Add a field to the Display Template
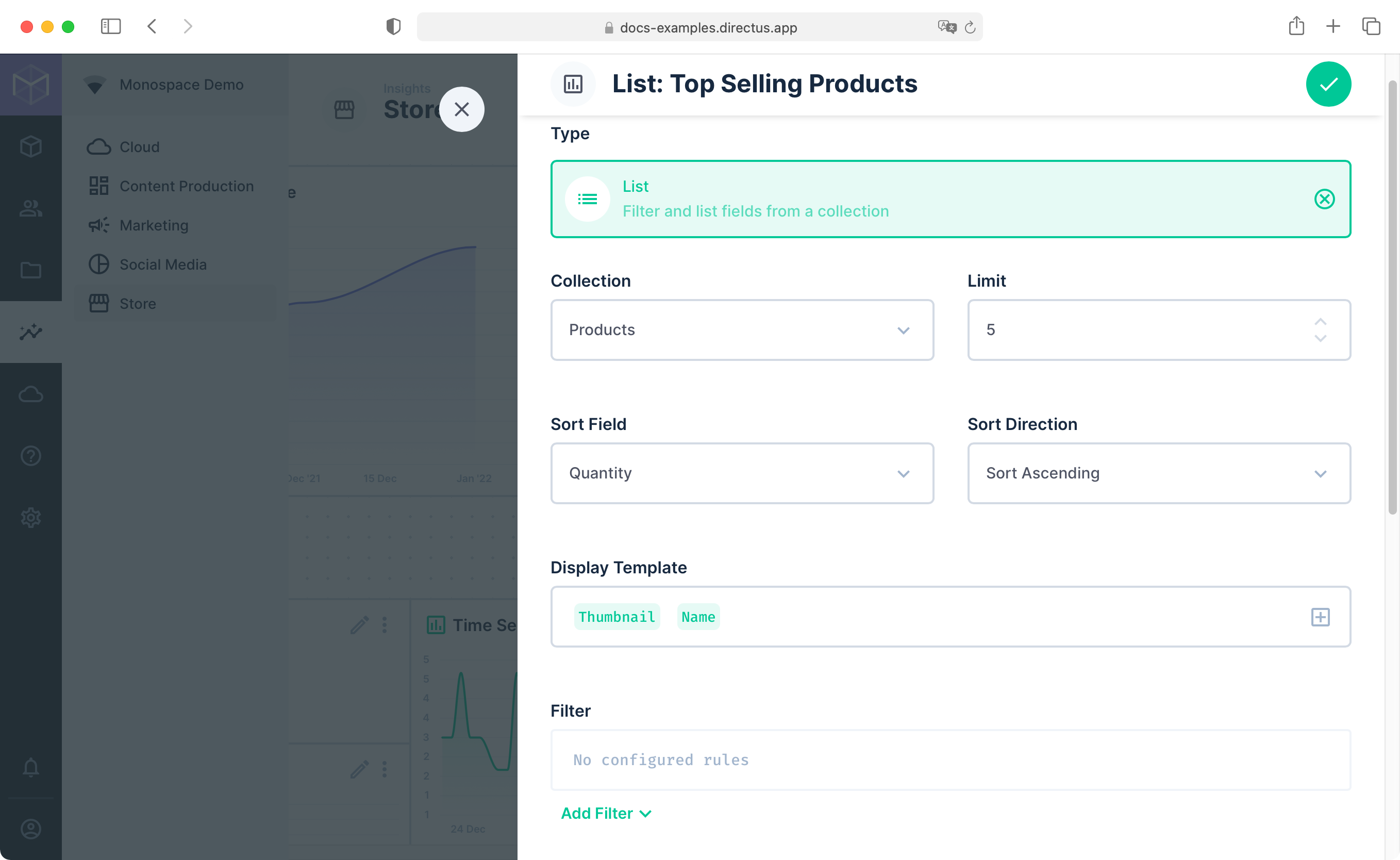Viewport: 1400px width, 860px height. 1321,617
